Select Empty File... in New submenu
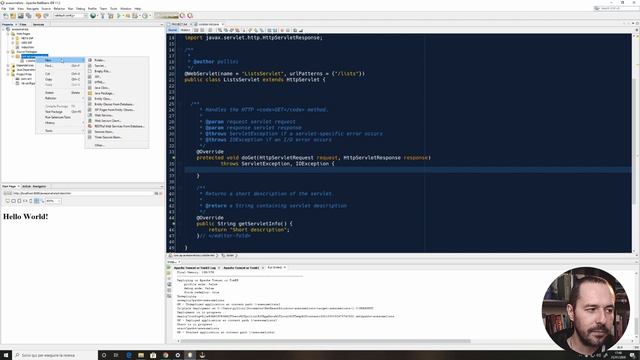 click(117, 71)
